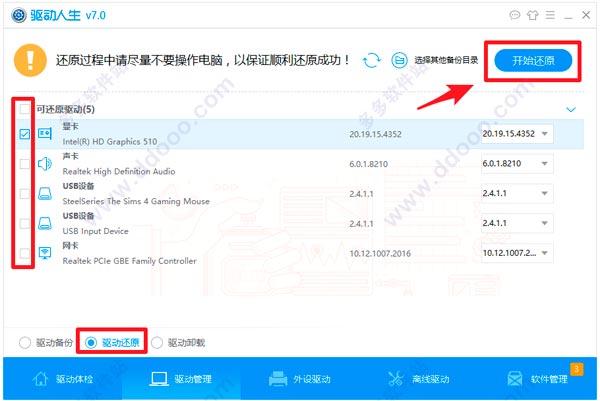Click the 选择其他备份目录 link
Image resolution: width=600 pixels, height=401 pixels.
pyautogui.click(x=446, y=60)
